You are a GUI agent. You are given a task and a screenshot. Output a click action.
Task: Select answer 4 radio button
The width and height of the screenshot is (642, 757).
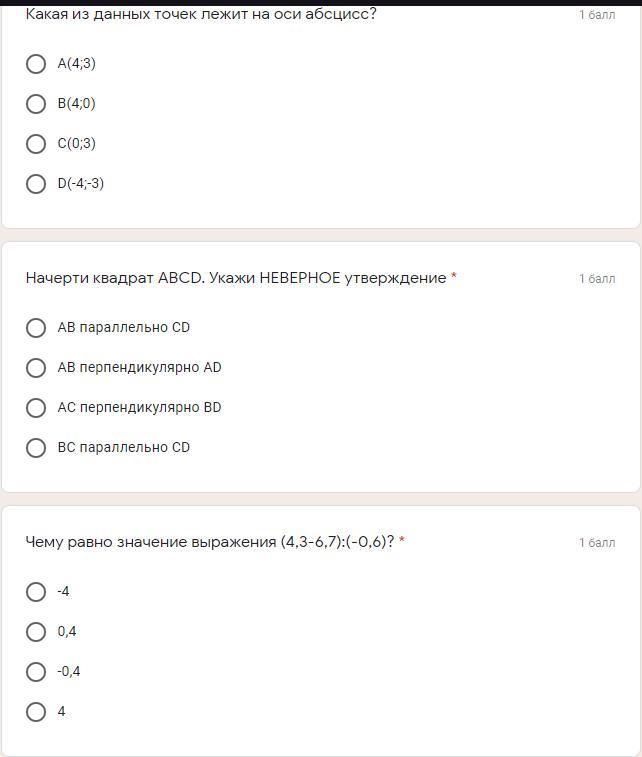pyautogui.click(x=36, y=712)
